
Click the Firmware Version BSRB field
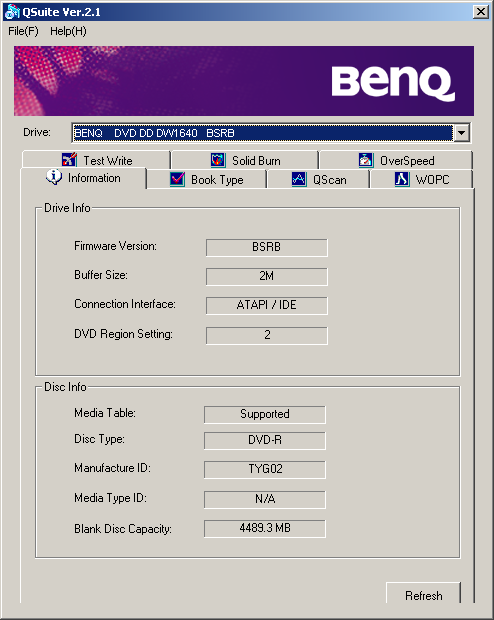(x=267, y=247)
